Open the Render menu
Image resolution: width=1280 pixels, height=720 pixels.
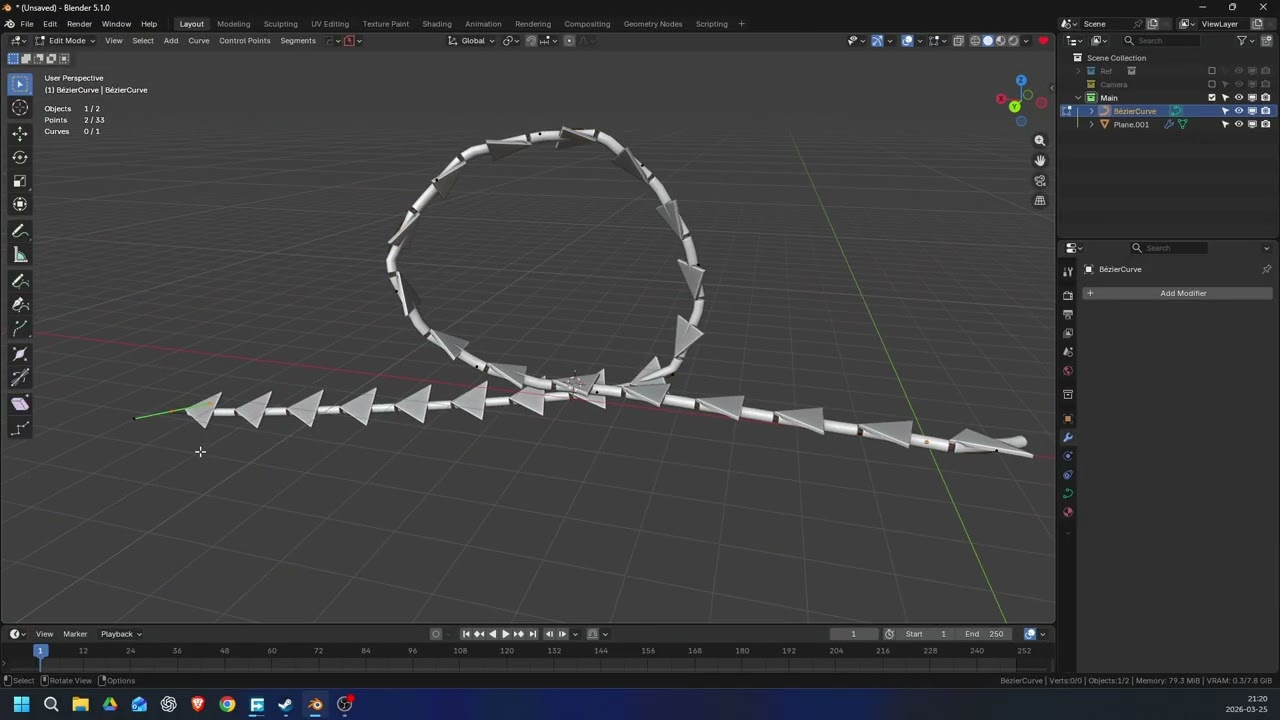[79, 24]
